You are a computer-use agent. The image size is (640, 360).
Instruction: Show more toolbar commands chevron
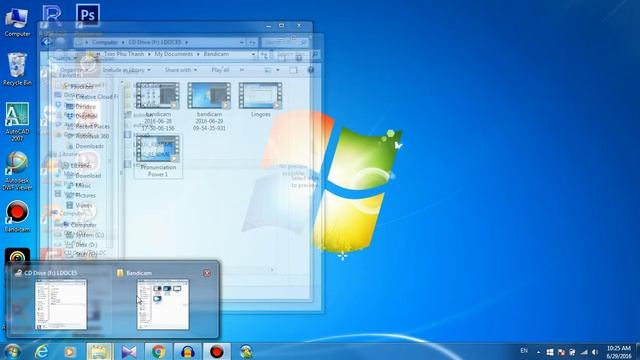point(242,70)
